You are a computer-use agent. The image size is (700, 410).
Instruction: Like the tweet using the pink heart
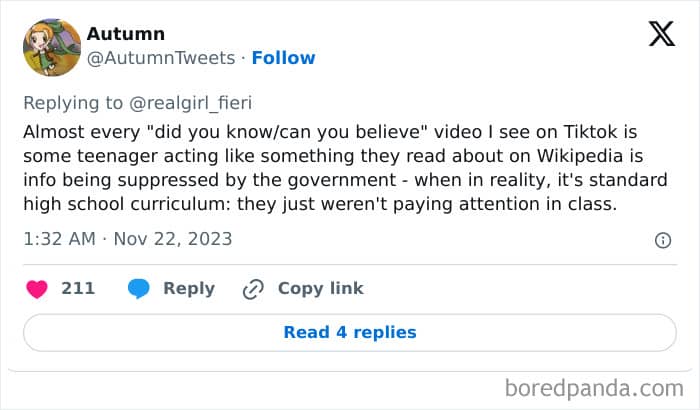pos(36,288)
